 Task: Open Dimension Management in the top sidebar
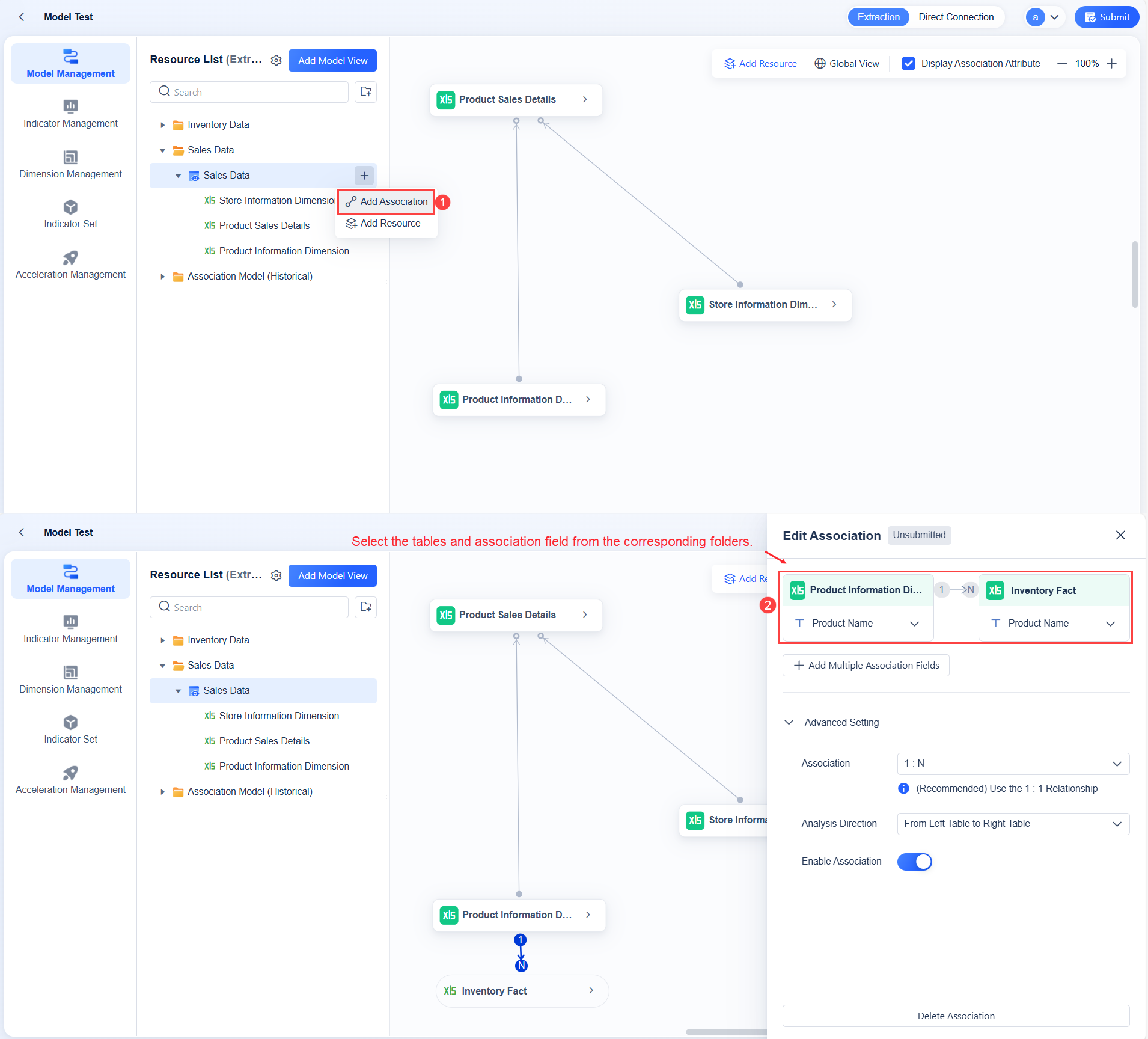(x=70, y=165)
